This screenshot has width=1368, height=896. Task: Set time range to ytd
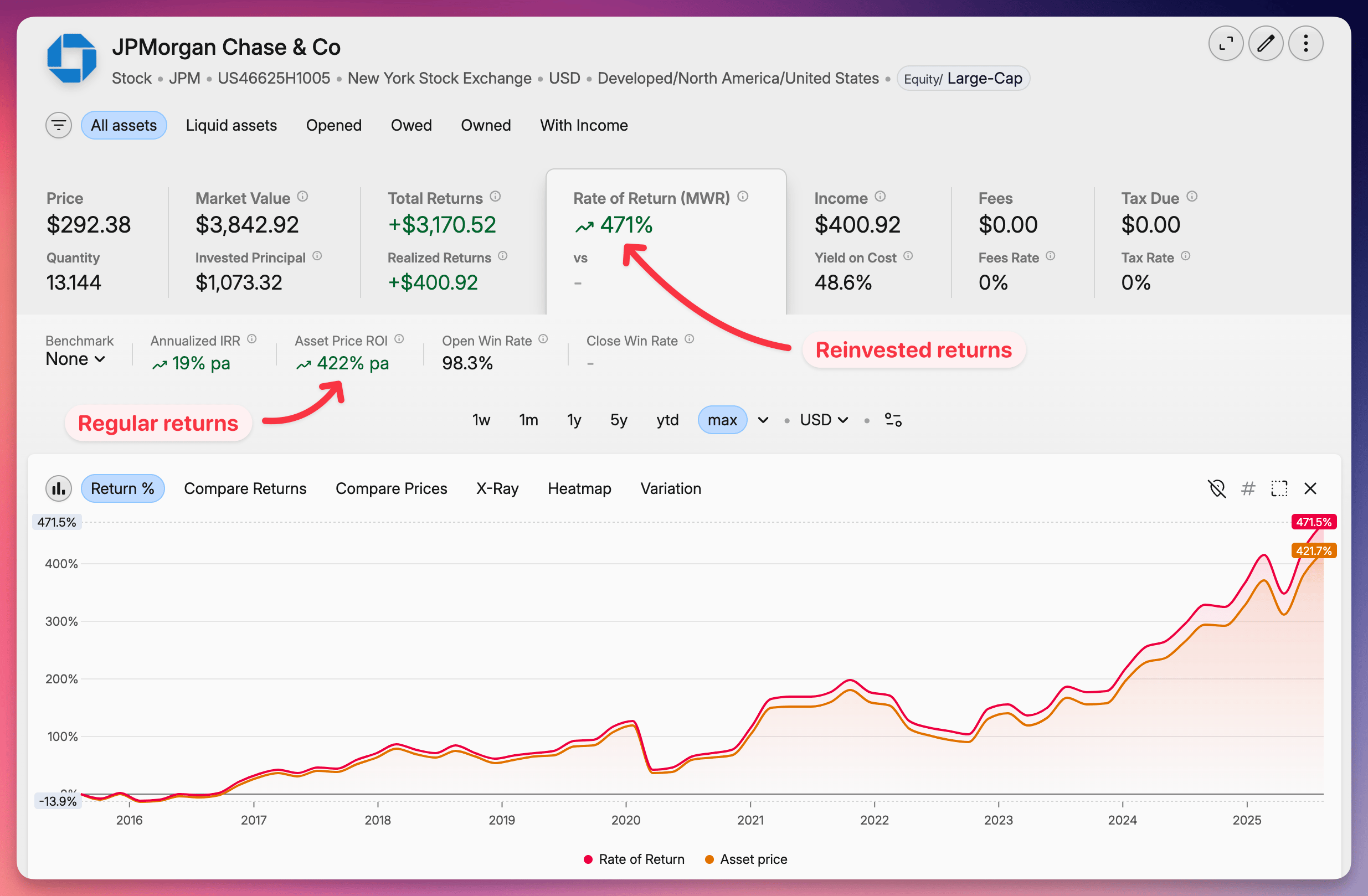point(667,420)
